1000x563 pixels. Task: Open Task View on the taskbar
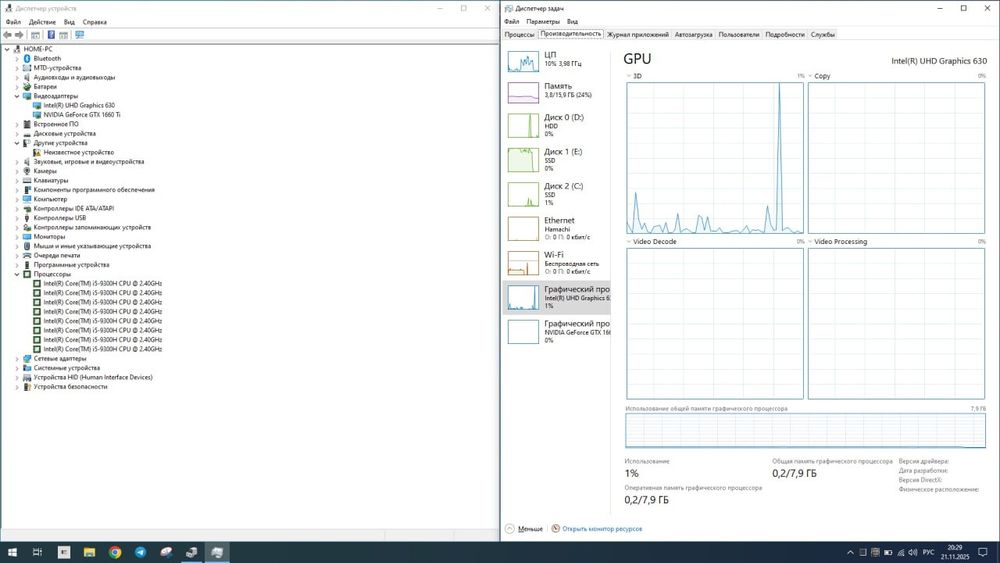pos(38,552)
